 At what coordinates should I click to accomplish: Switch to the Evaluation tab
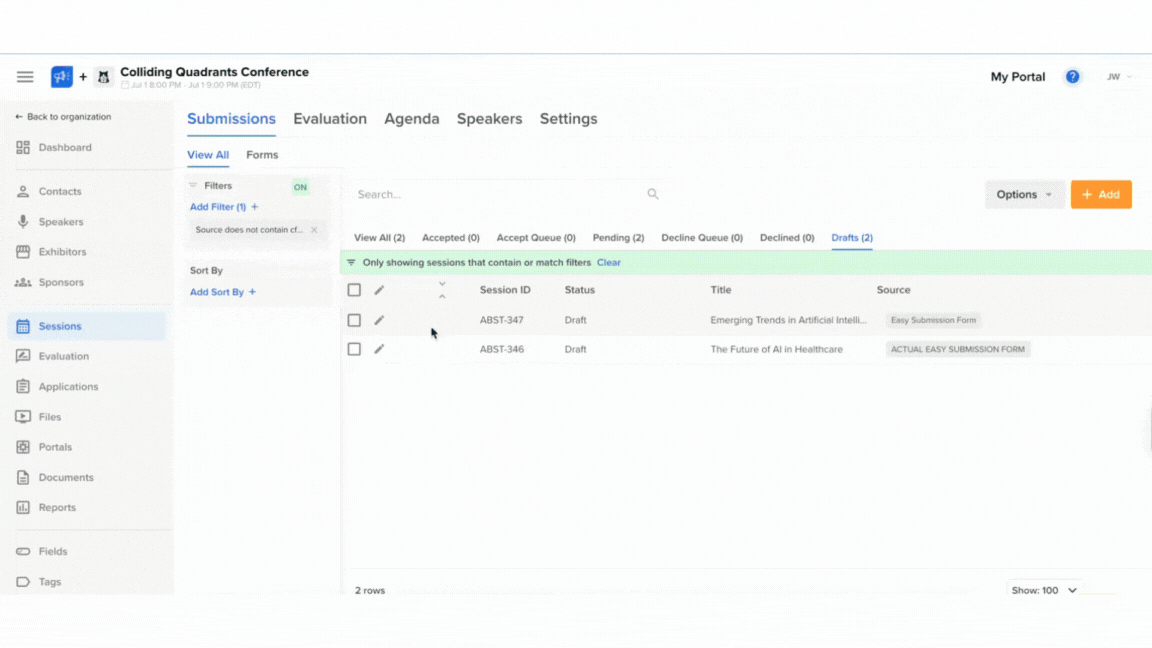click(329, 119)
